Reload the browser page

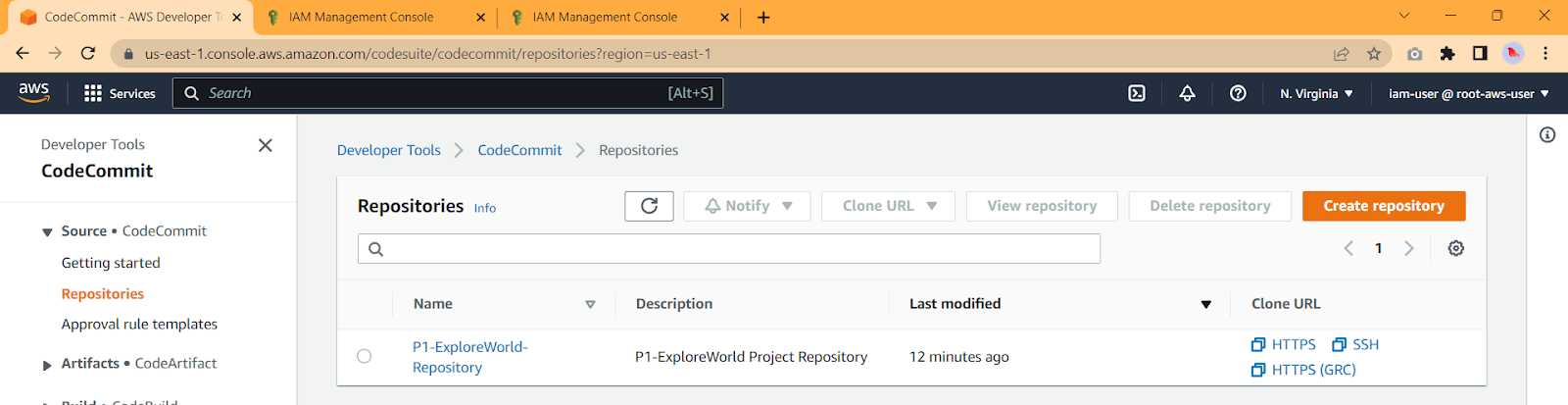[x=88, y=53]
